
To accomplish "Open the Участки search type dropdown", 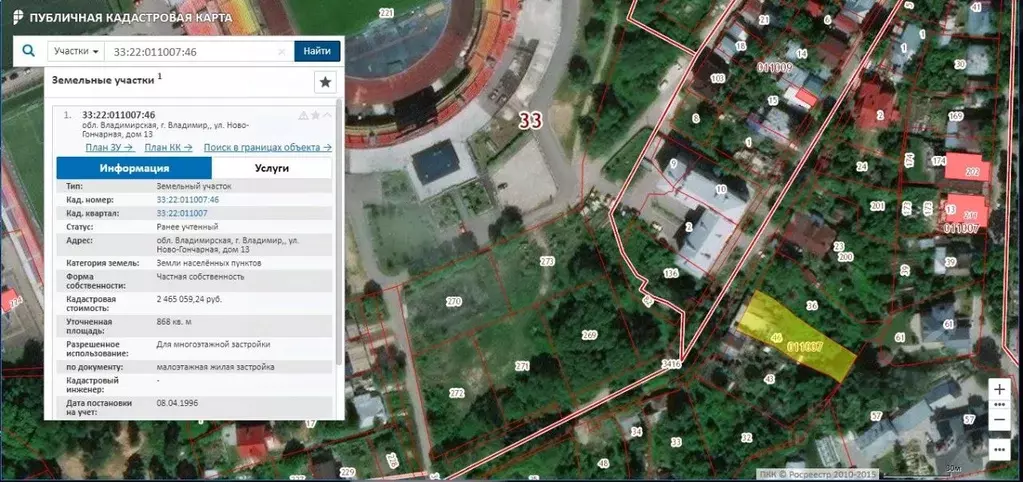I will pyautogui.click(x=76, y=51).
